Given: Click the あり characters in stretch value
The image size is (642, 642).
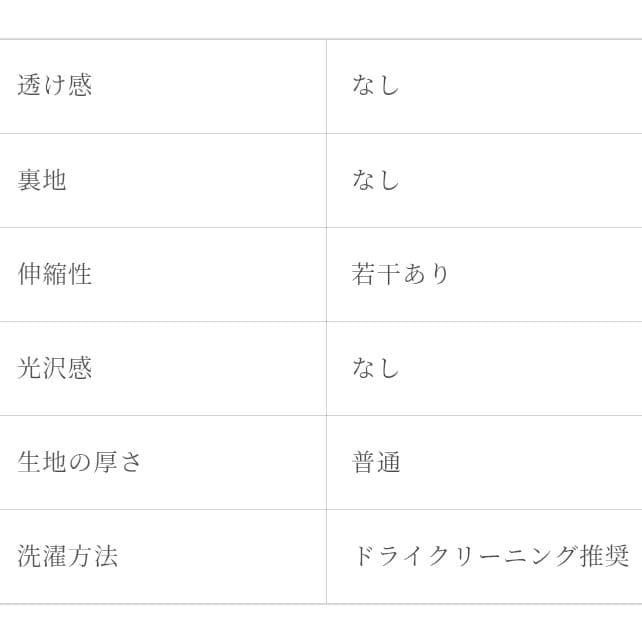Looking at the screenshot, I should [x=427, y=274].
